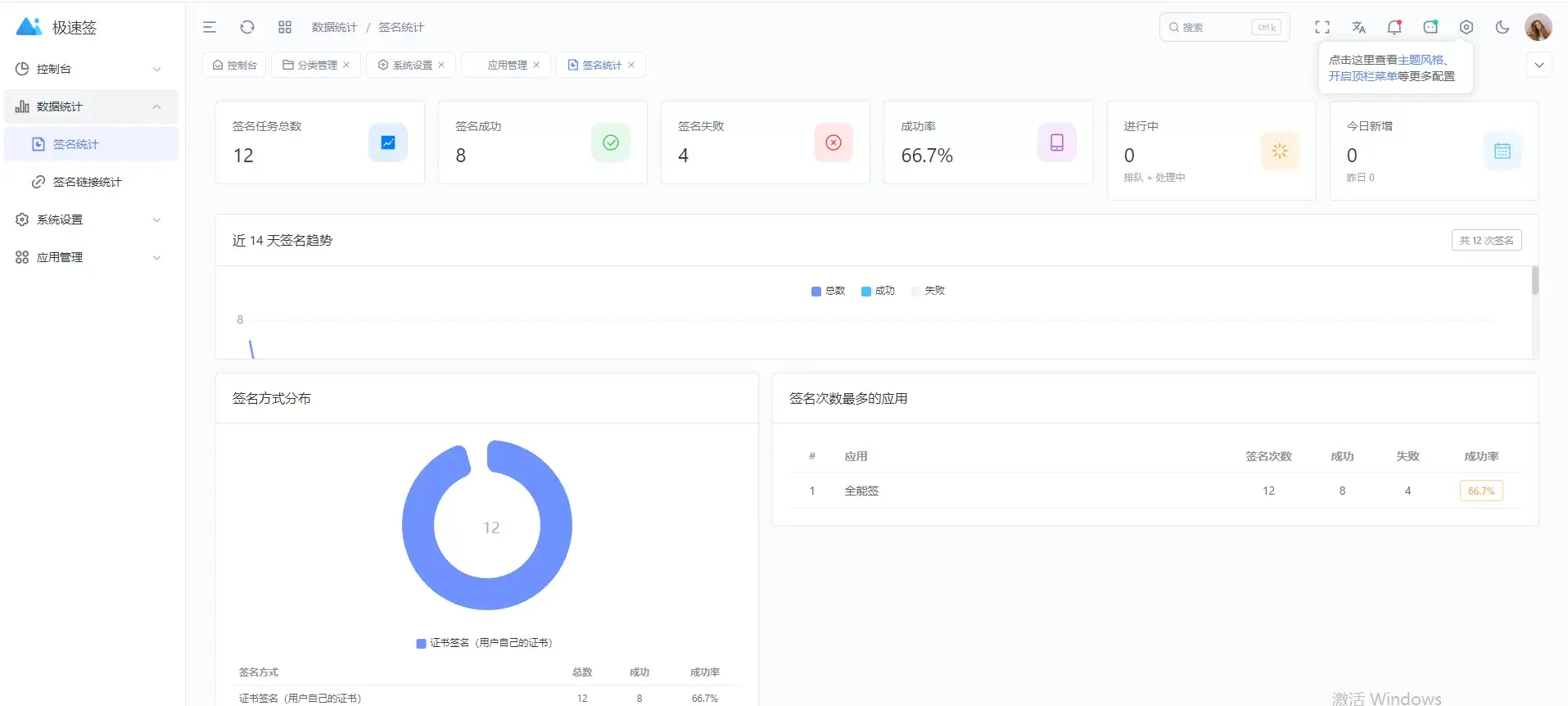Screen dimensions: 1568x706
Task: Click the 进行中 loading spinner icon
Action: [1280, 151]
